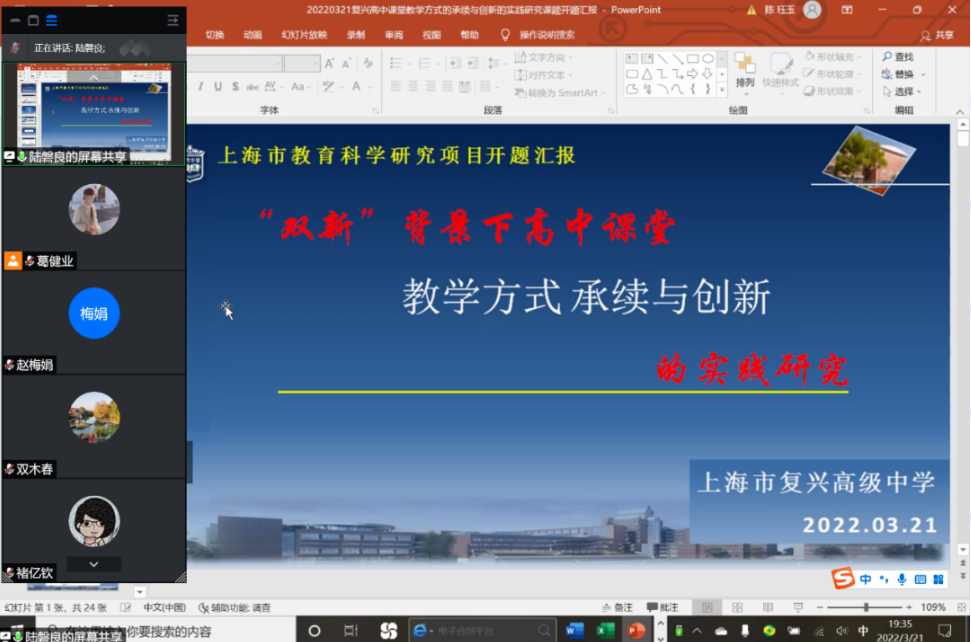Collapse participant list using the up chevron
971x642 pixels.
(x=94, y=77)
